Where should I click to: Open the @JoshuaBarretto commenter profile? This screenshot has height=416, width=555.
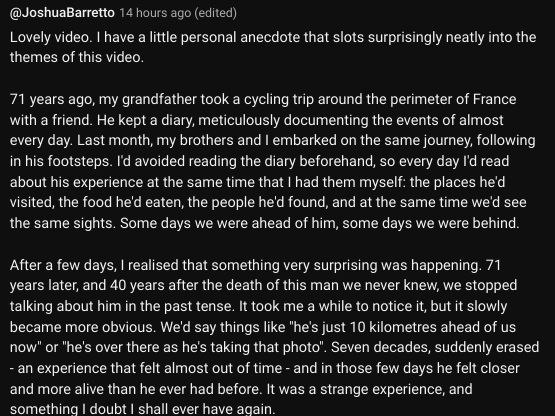pyautogui.click(x=62, y=13)
